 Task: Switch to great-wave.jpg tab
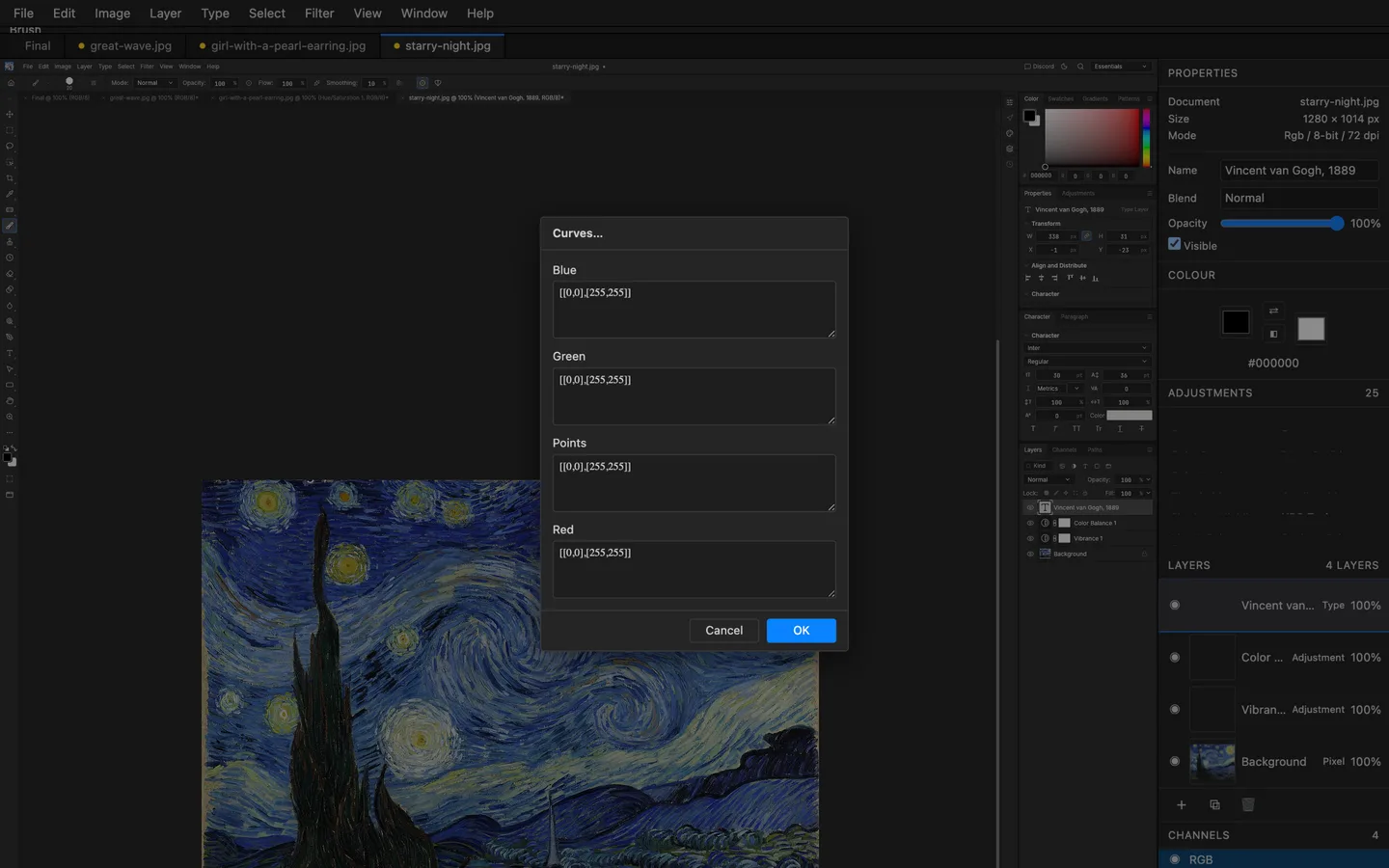pos(124,45)
